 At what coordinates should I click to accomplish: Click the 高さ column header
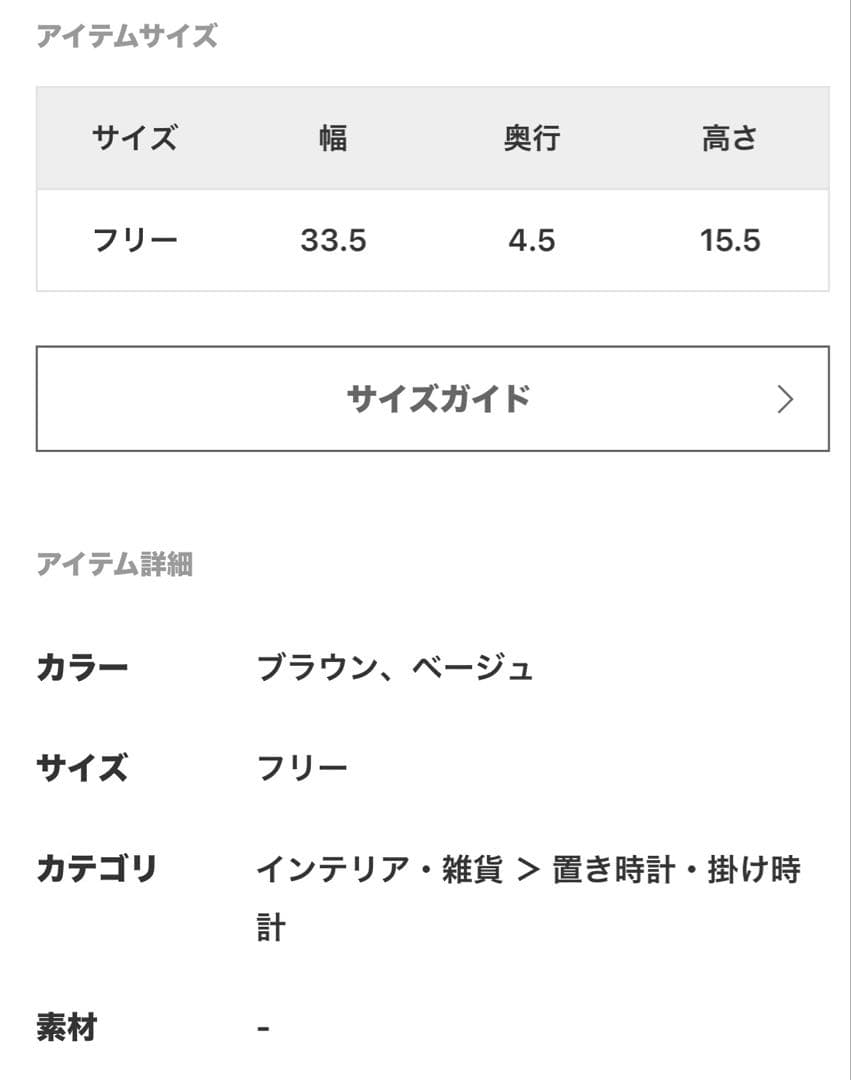[x=730, y=139]
